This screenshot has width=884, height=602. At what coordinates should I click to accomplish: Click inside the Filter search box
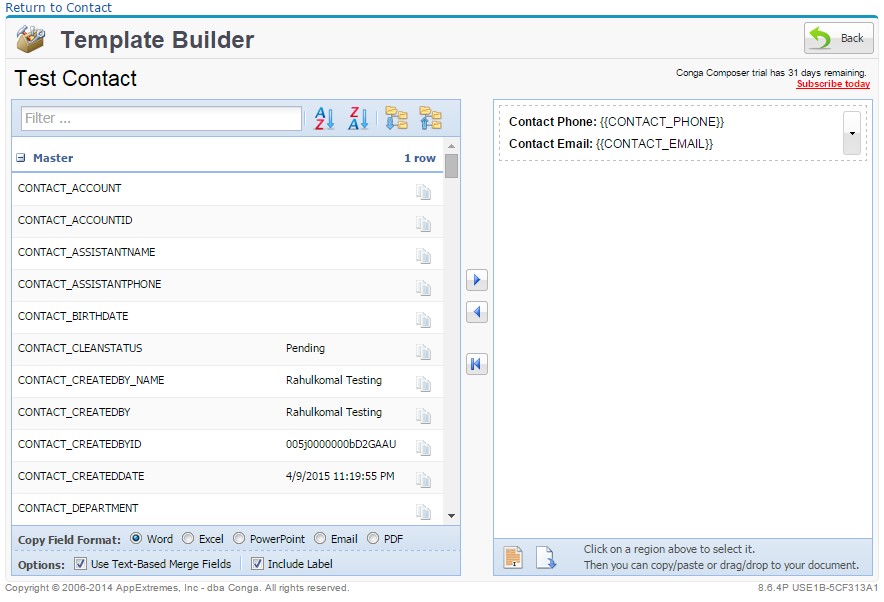[160, 118]
